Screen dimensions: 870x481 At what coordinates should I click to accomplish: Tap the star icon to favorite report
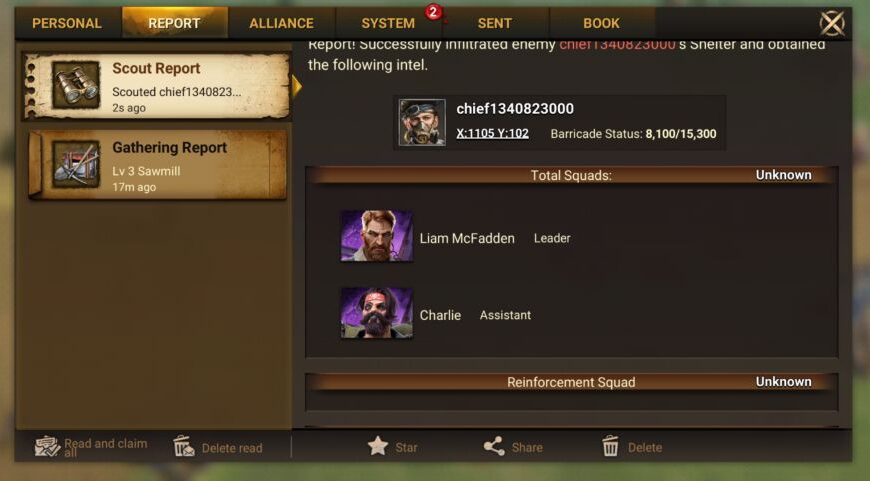(x=378, y=445)
